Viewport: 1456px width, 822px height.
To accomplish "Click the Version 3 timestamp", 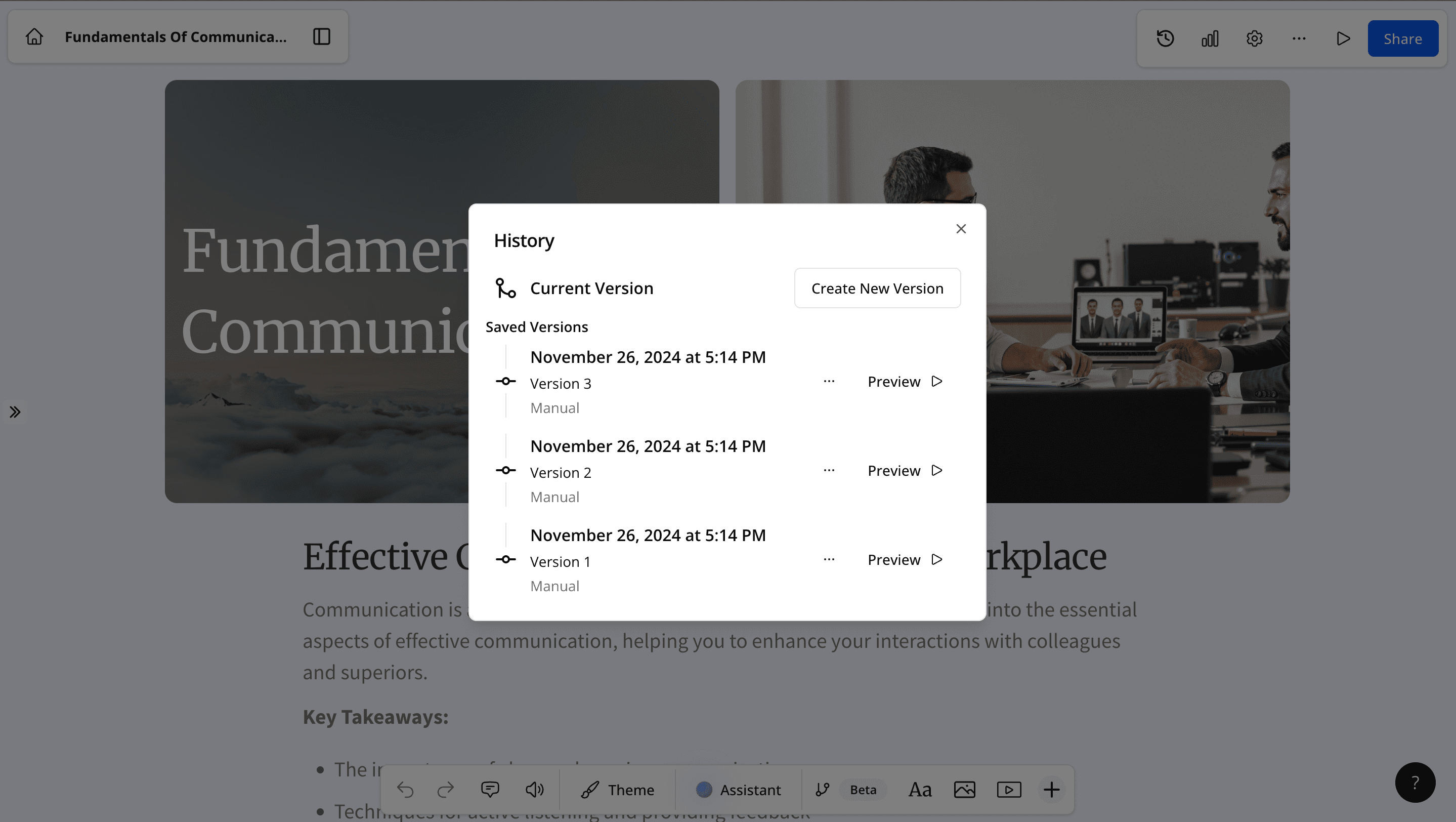I will pyautogui.click(x=648, y=357).
